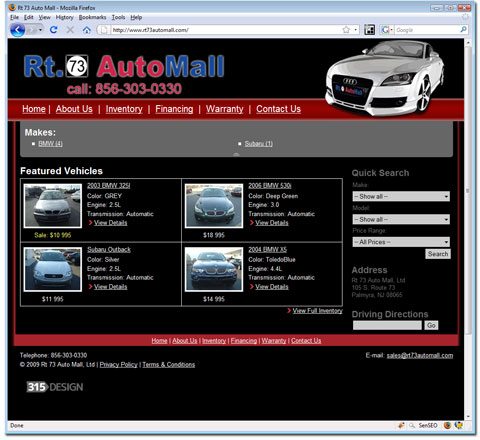
Task: Click the Driving Directions Go button
Action: [x=431, y=325]
